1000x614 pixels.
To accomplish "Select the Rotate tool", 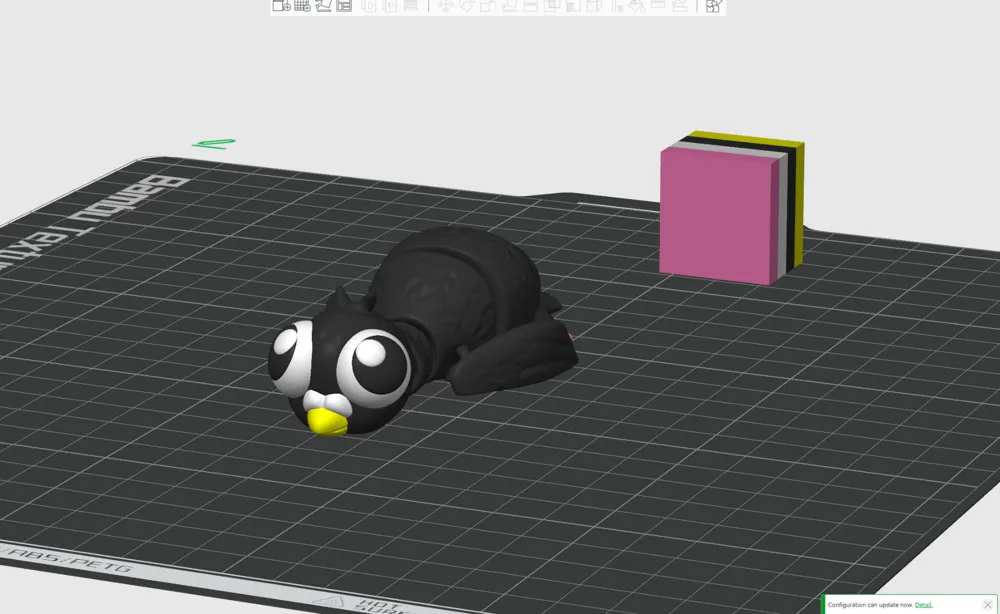I will click(x=466, y=6).
